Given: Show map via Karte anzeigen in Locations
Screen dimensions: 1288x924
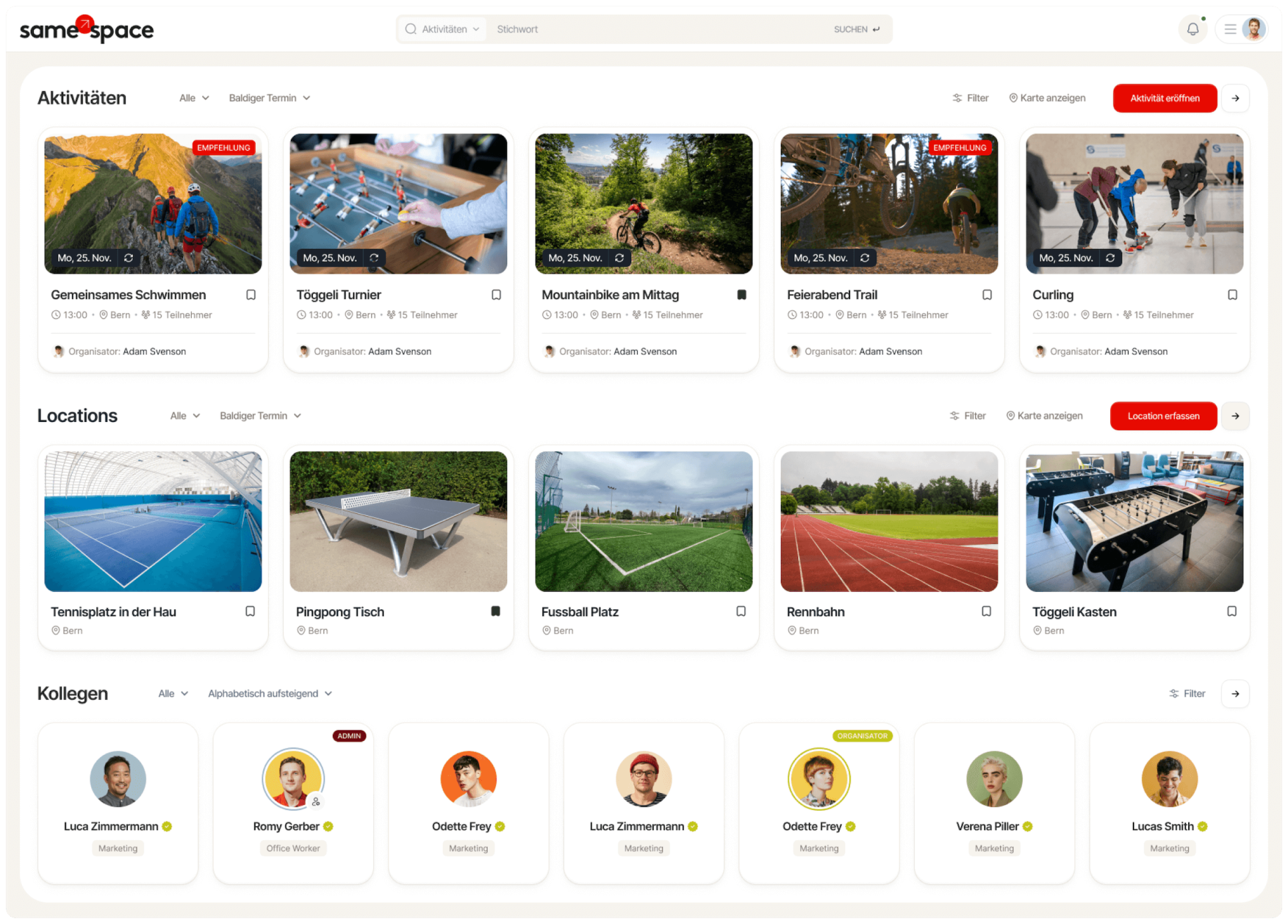Looking at the screenshot, I should click(x=1044, y=416).
